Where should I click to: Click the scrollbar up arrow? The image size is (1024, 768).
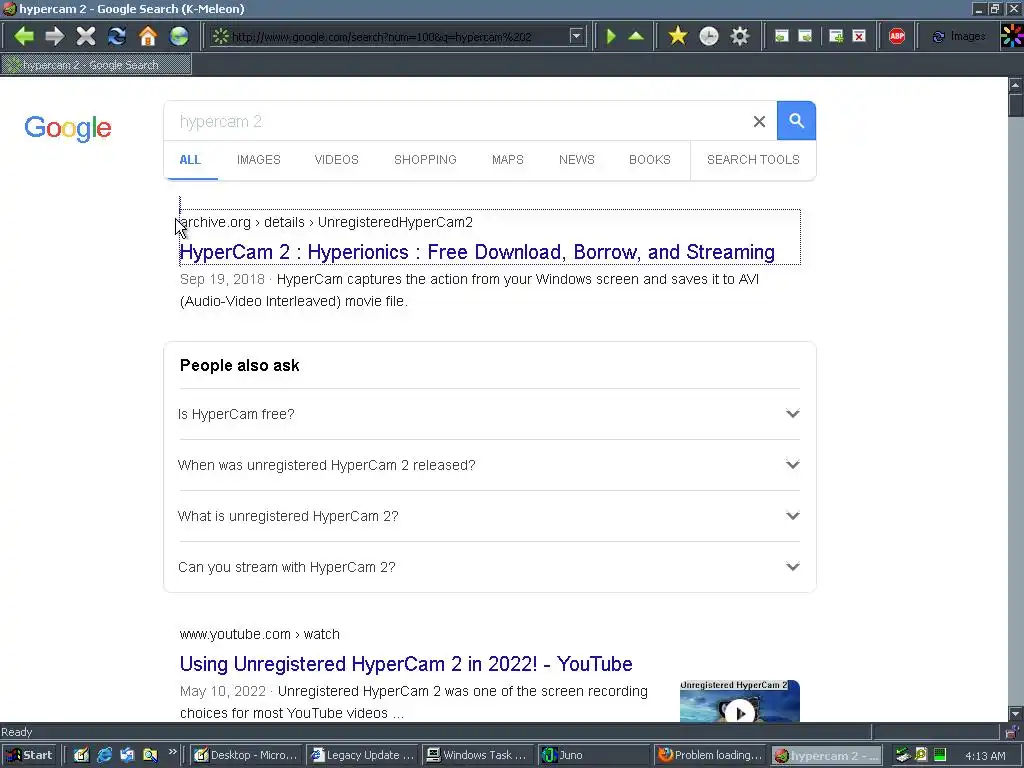coord(1016,85)
